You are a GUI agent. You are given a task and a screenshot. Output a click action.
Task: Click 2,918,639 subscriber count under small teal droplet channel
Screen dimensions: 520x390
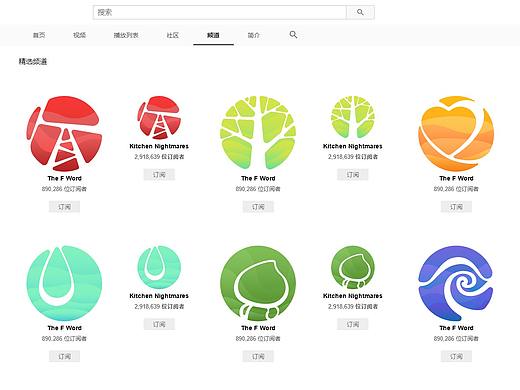coord(159,306)
